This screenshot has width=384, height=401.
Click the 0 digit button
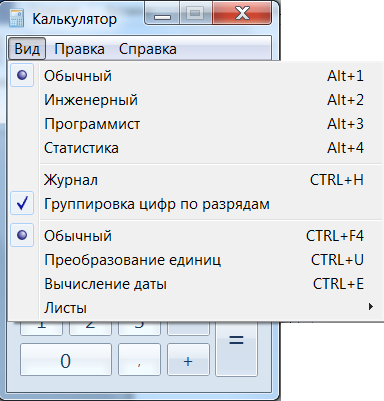[x=66, y=360]
